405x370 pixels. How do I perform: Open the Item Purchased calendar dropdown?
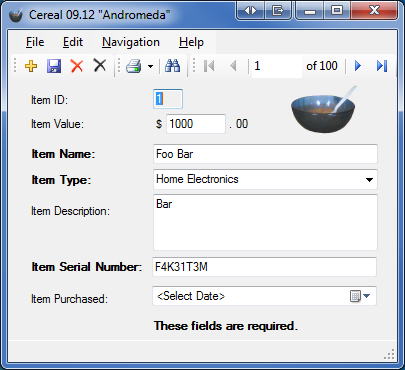360,296
